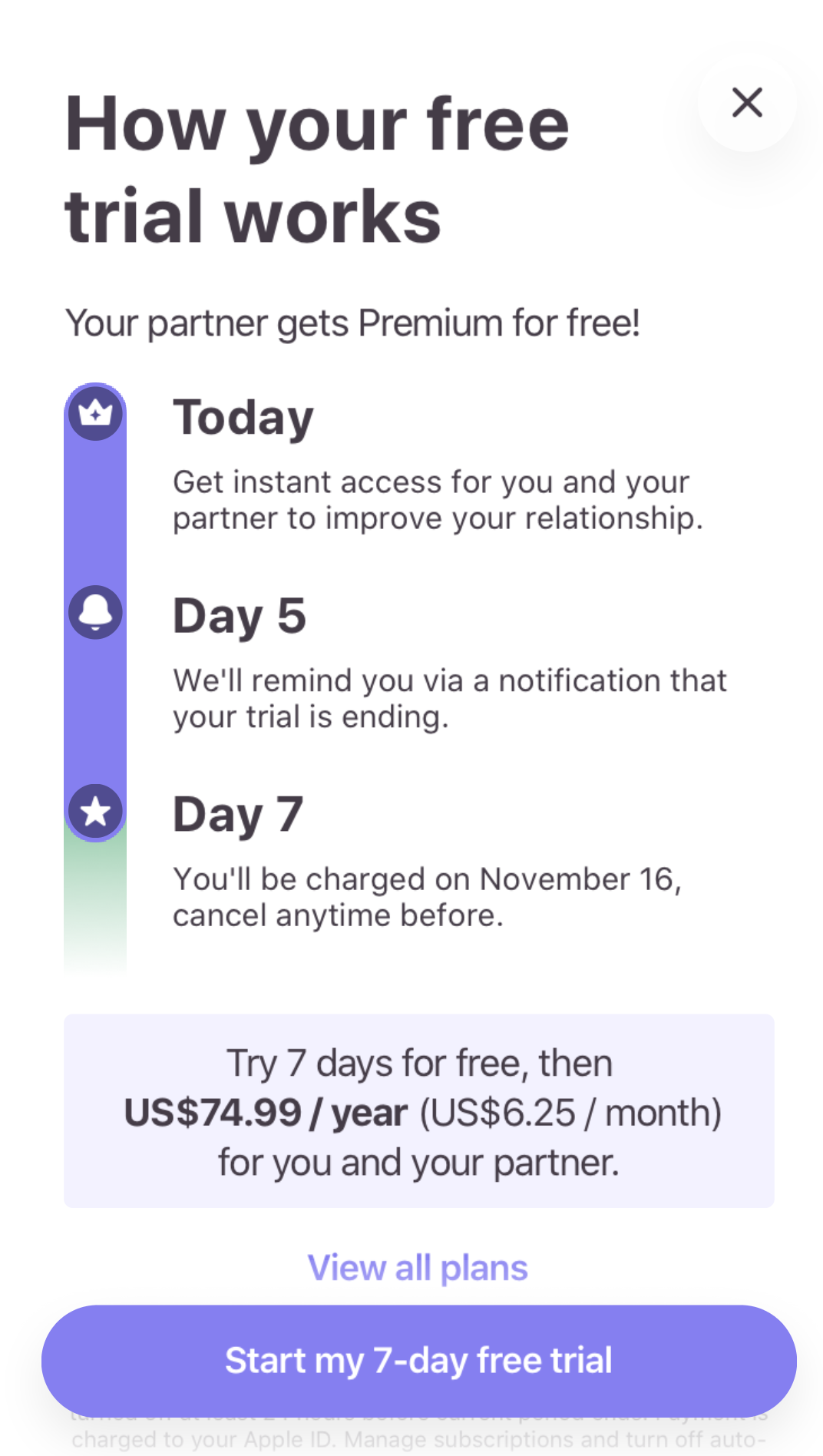The width and height of the screenshot is (823, 1456).
Task: Tap the star icon beside Day 7
Action: tap(95, 811)
